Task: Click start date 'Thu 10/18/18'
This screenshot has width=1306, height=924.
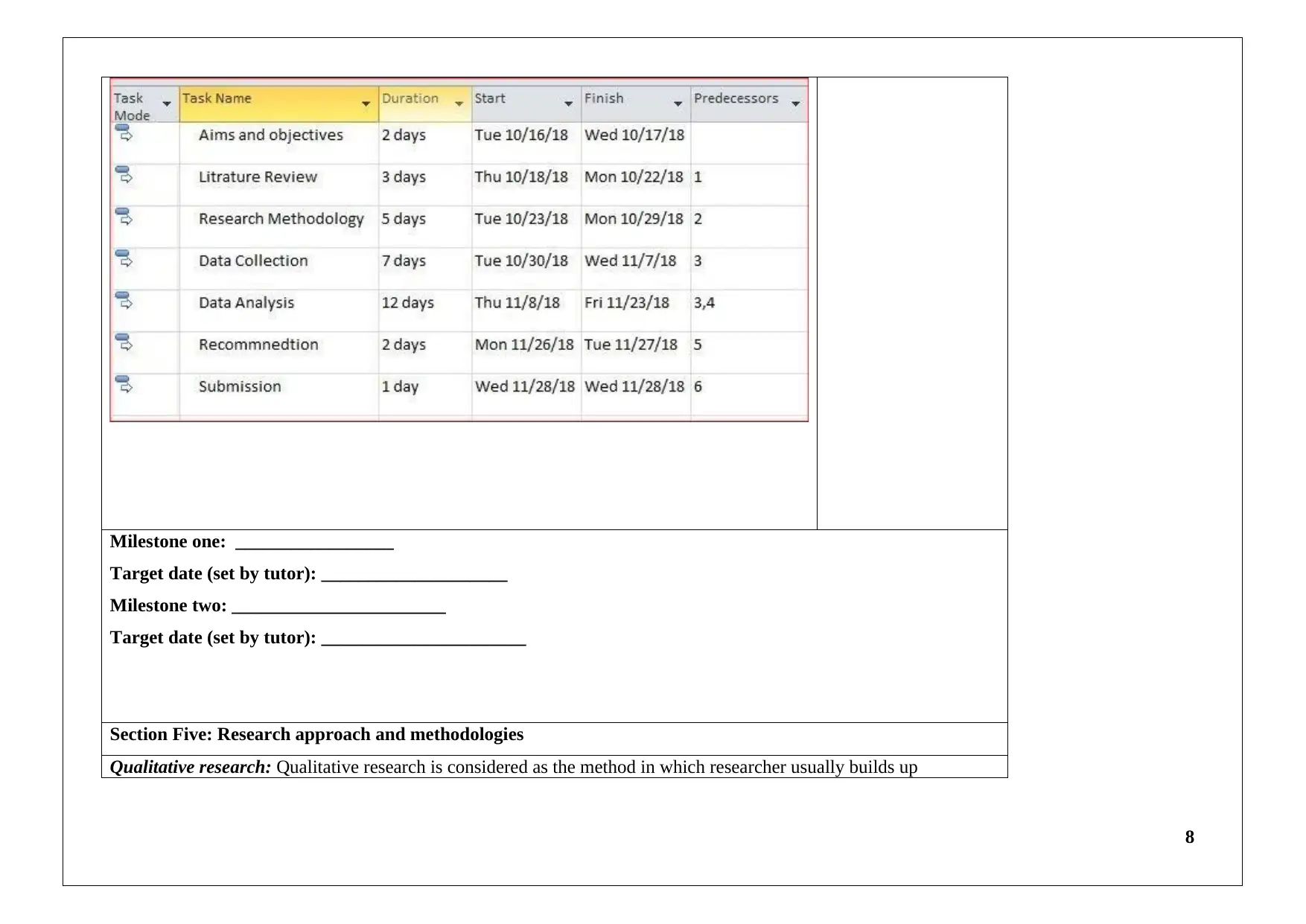Action: pyautogui.click(x=521, y=177)
